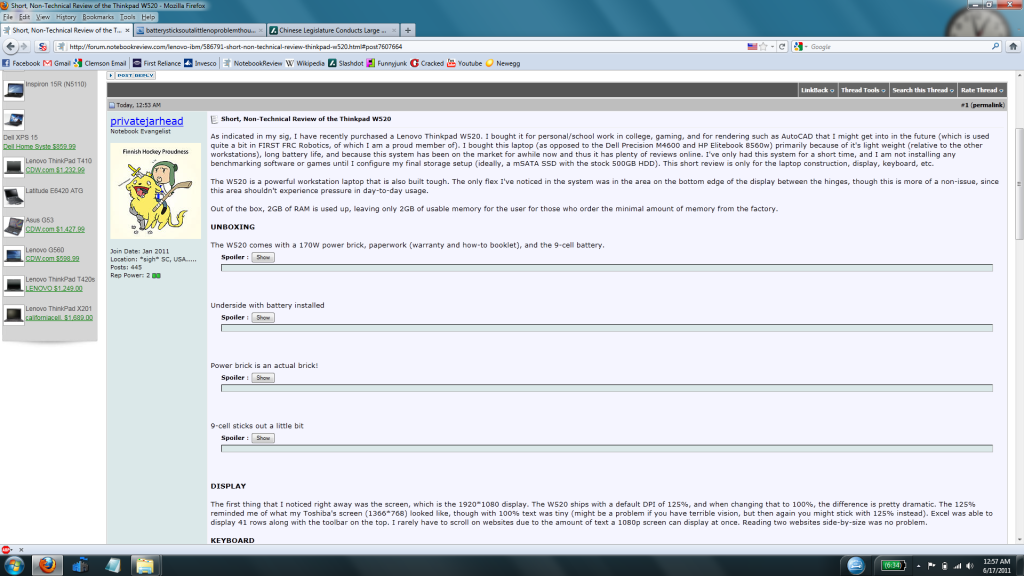Bookmark this page with the star icon
This screenshot has width=1024, height=576.
coord(763,46)
